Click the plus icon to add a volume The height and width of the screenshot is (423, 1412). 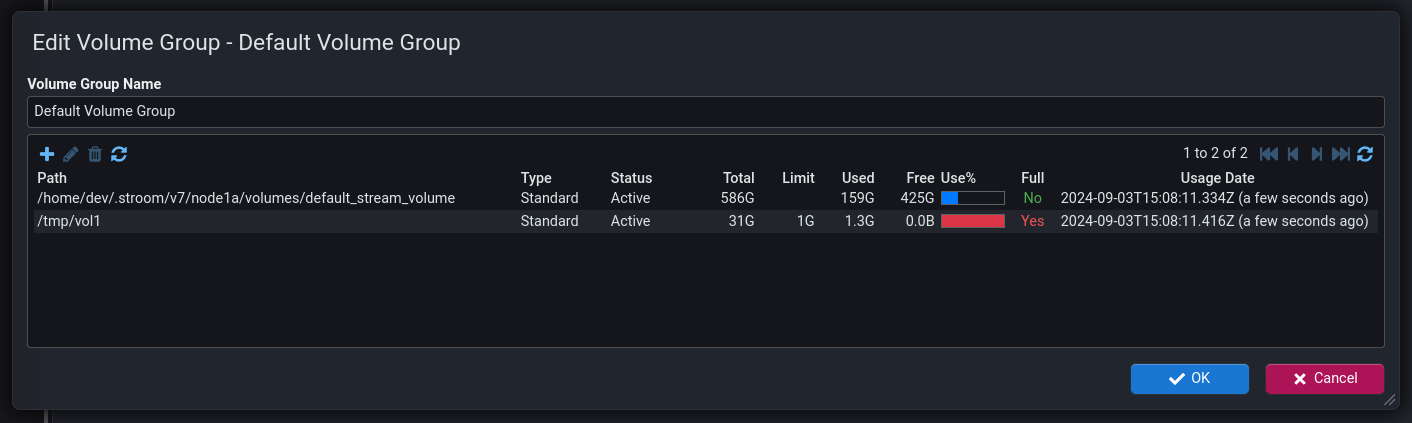(47, 154)
